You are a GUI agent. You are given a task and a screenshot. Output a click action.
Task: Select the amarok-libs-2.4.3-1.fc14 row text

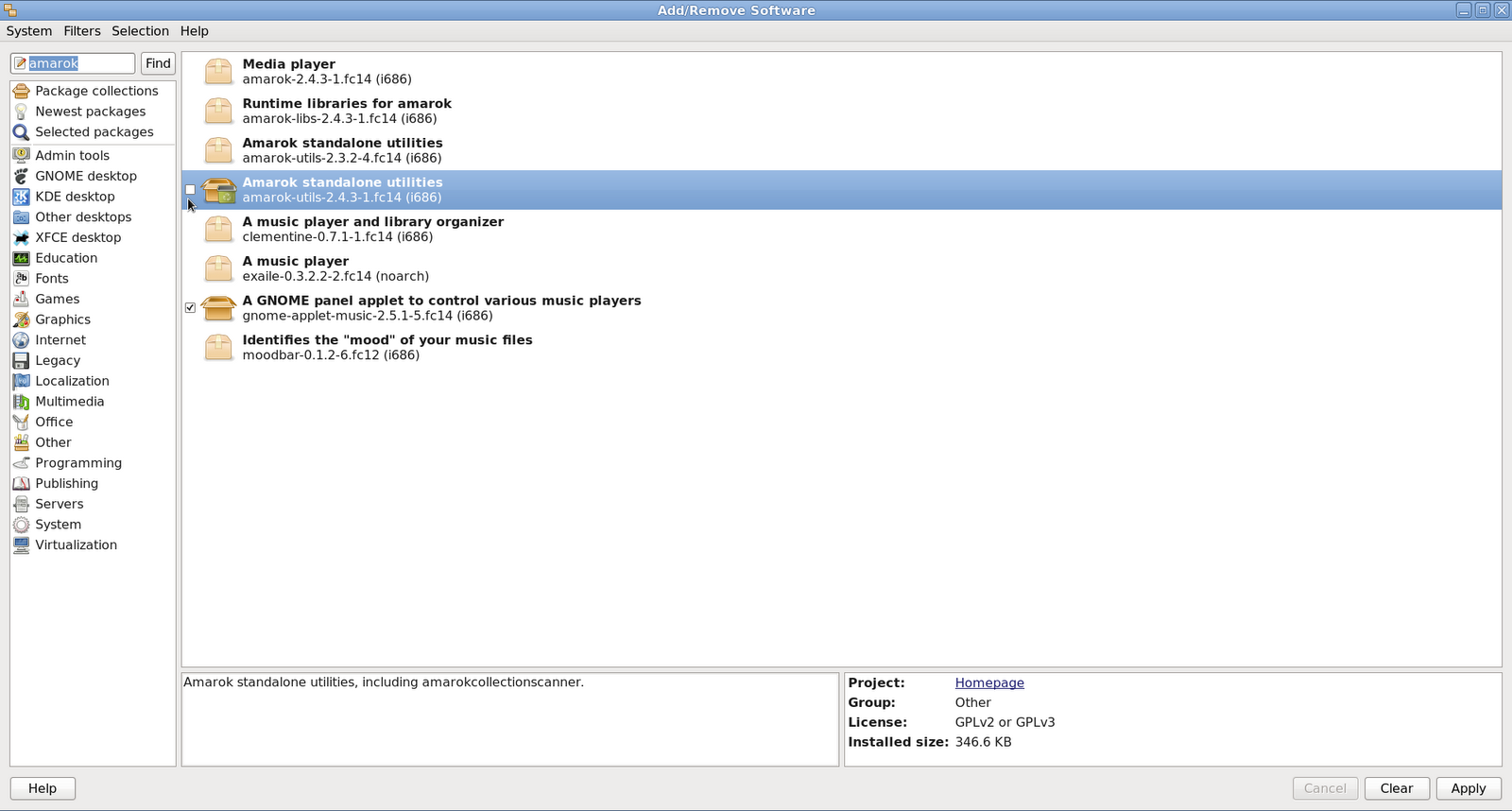tap(339, 119)
